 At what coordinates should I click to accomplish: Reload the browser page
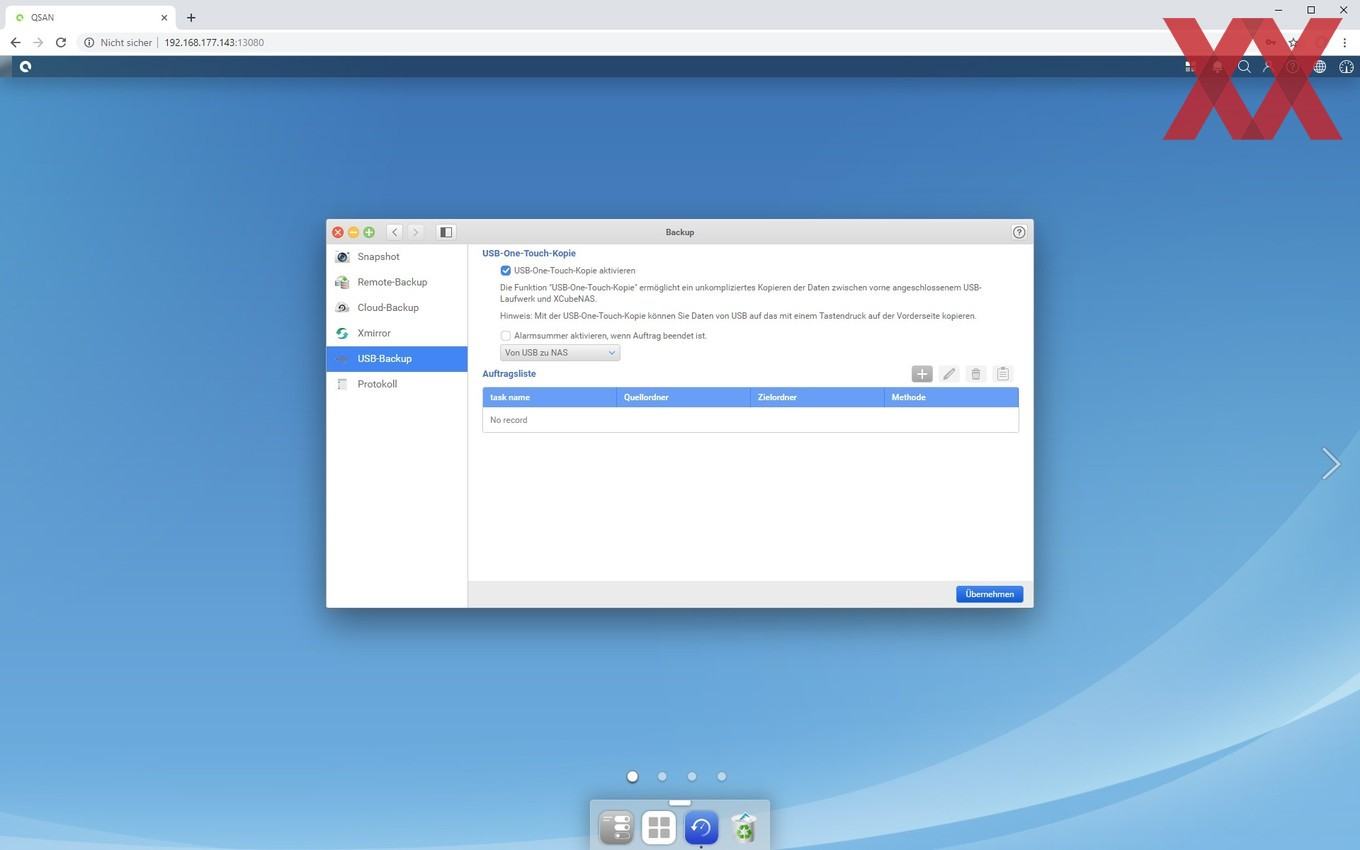(61, 43)
